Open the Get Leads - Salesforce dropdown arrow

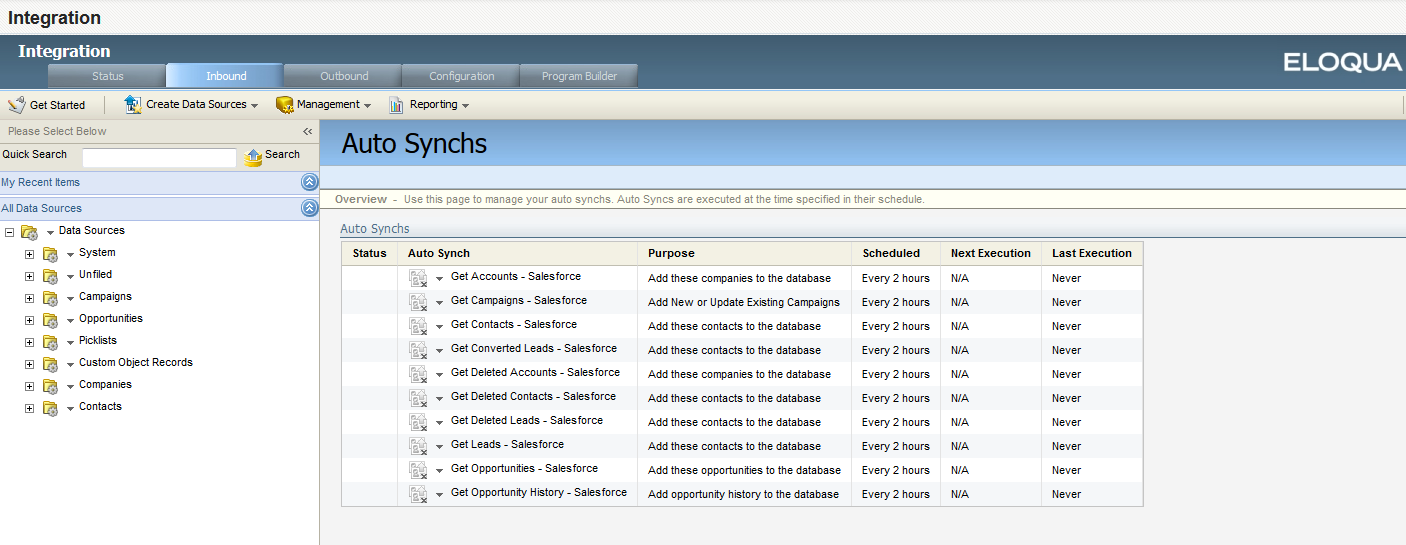click(x=439, y=447)
